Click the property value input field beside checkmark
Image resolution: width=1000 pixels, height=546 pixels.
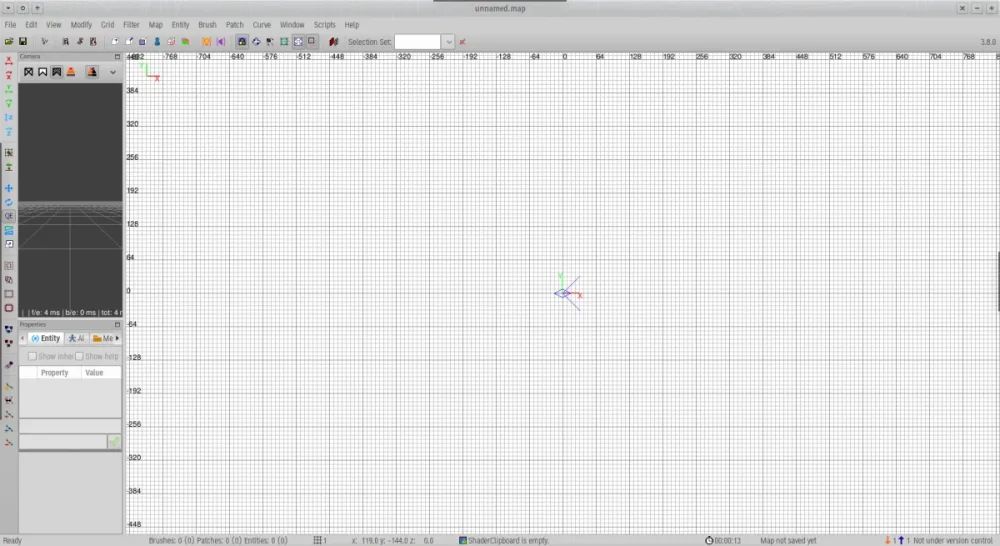[62, 441]
